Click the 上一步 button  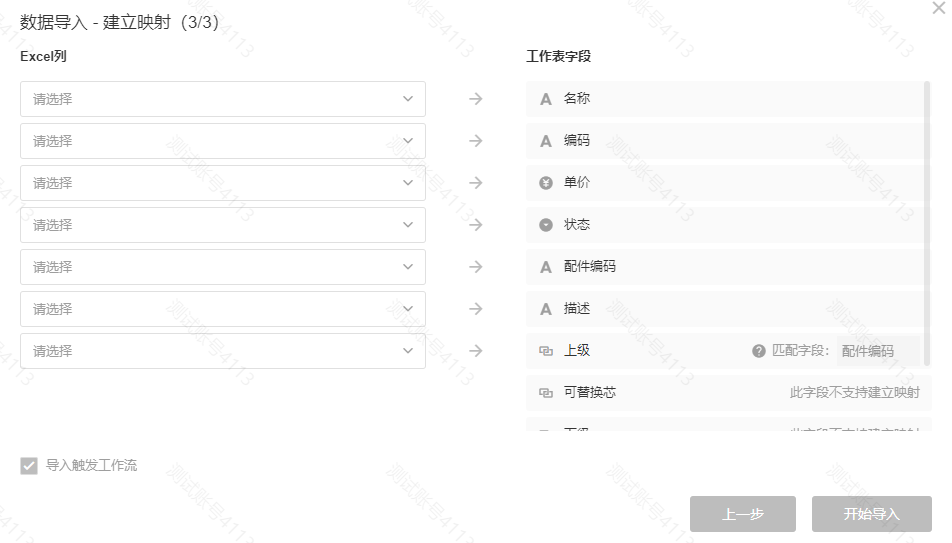point(742,514)
